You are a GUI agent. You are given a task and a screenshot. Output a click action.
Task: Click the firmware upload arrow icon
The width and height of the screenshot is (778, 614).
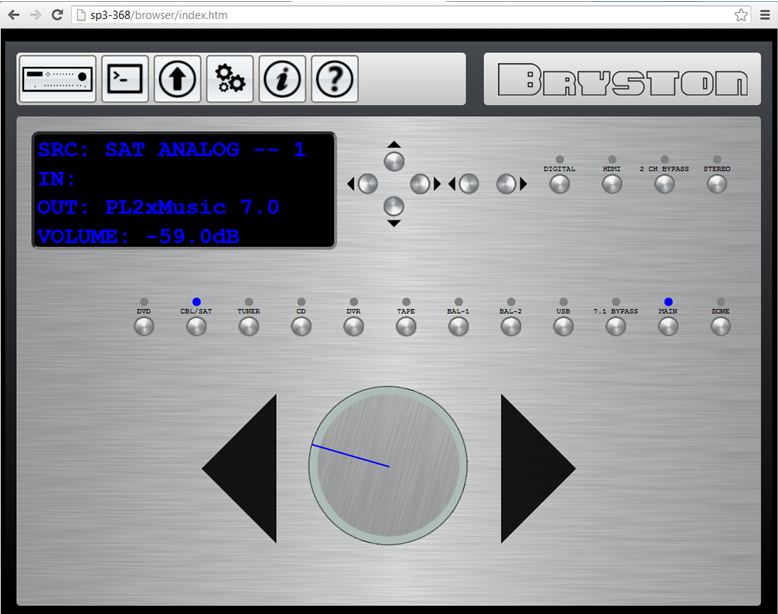tap(177, 79)
